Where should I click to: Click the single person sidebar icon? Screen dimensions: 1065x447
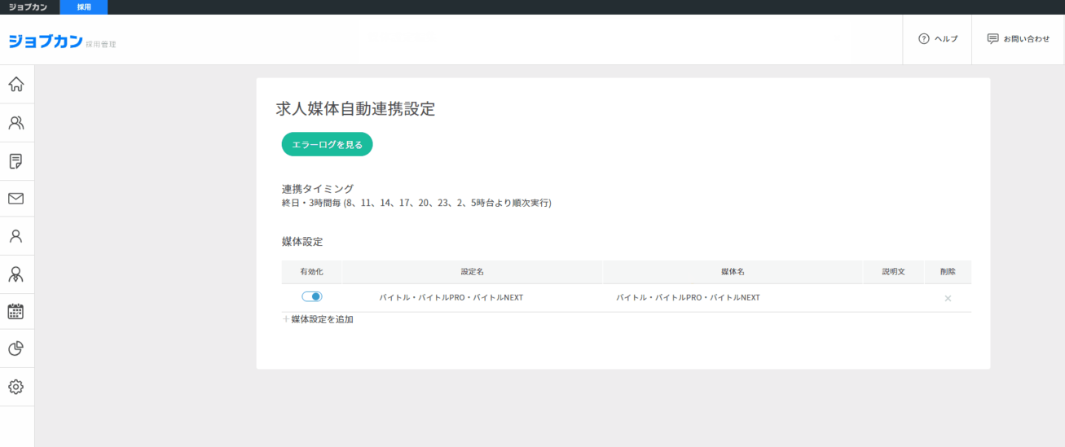point(16,236)
